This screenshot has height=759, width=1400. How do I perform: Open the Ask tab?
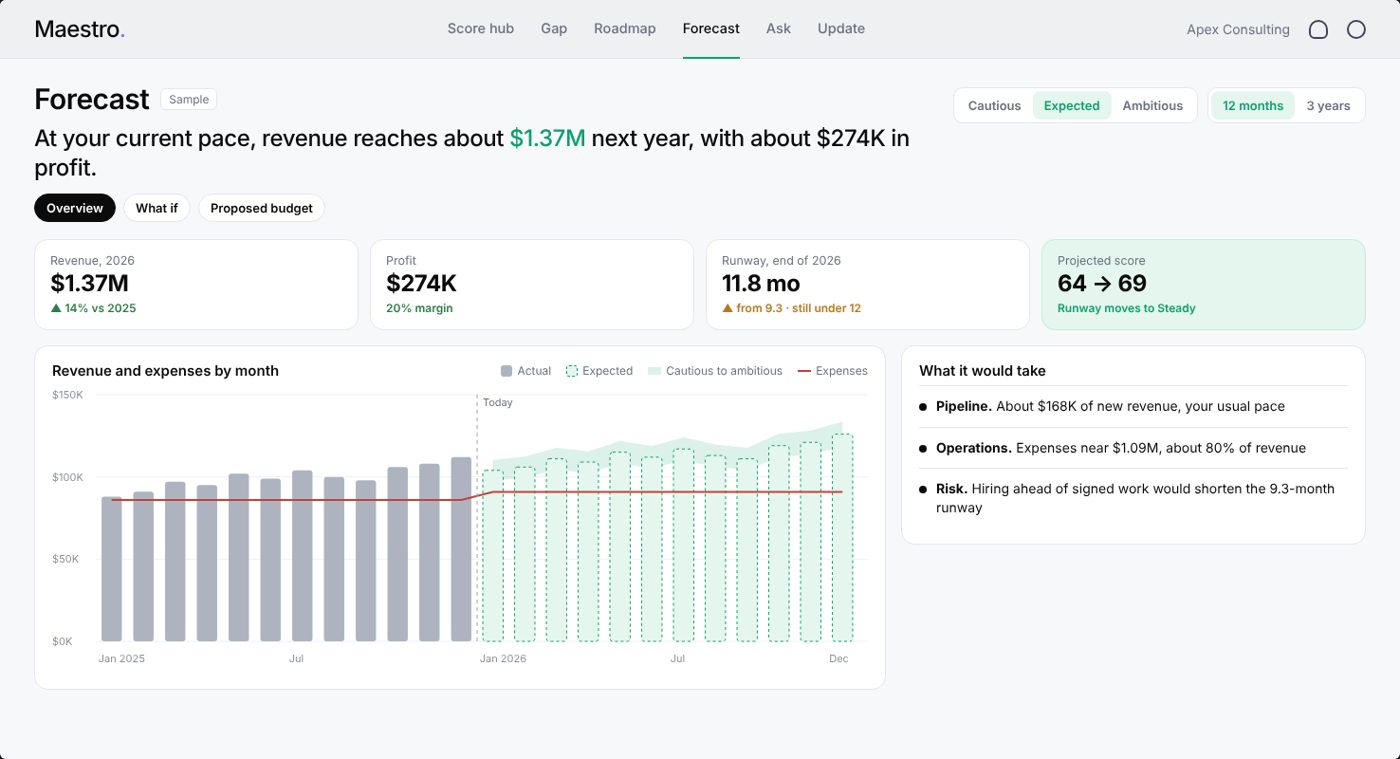pyautogui.click(x=778, y=29)
